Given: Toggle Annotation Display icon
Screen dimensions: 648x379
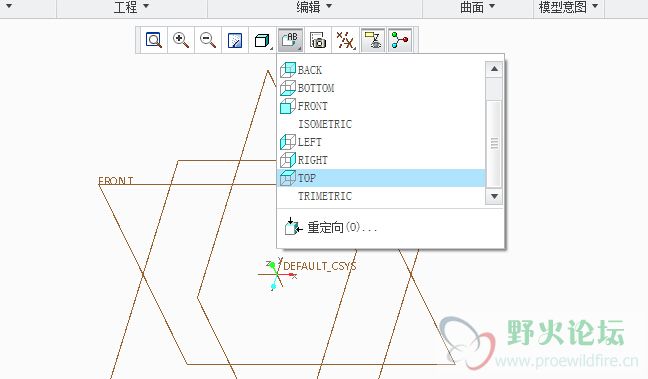Looking at the screenshot, I should (x=373, y=40).
